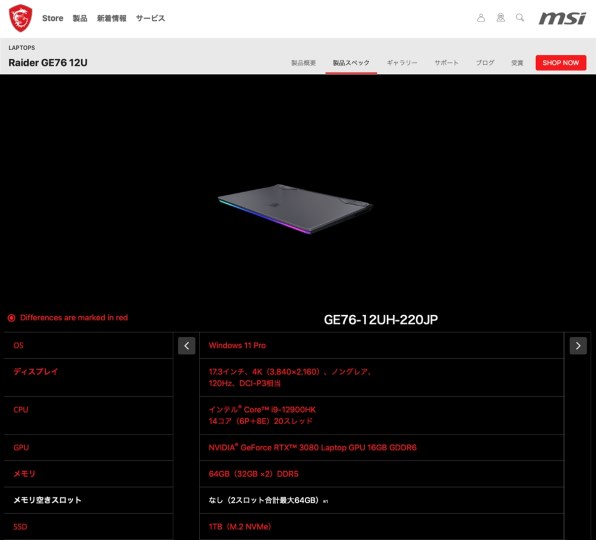Viewport: 596px width, 540px height.
Task: Click the Core i9-12900HK spec text
Action: [262, 415]
